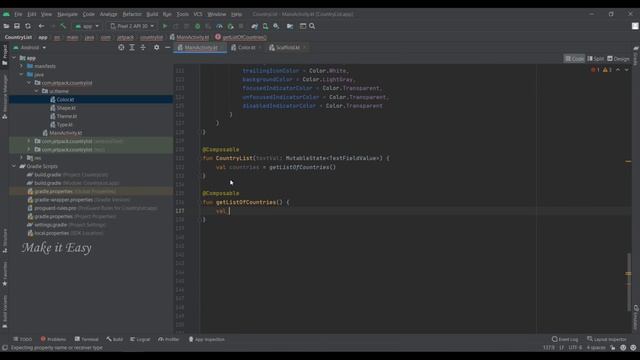
Task: Collapse the java folder
Action: coord(22,75)
